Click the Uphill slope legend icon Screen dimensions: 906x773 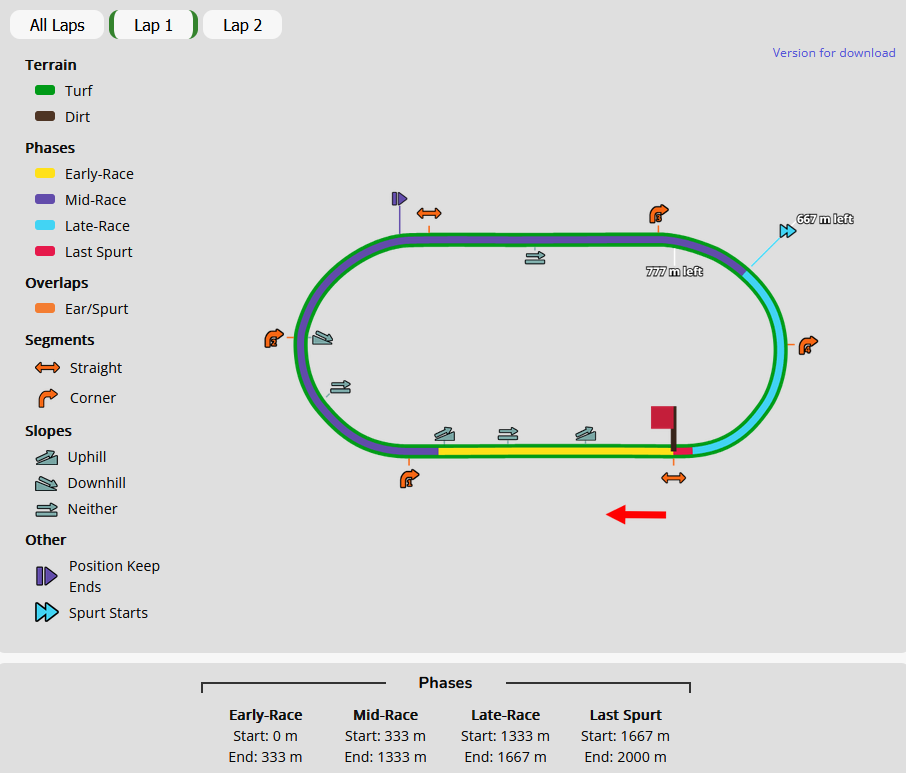click(47, 458)
